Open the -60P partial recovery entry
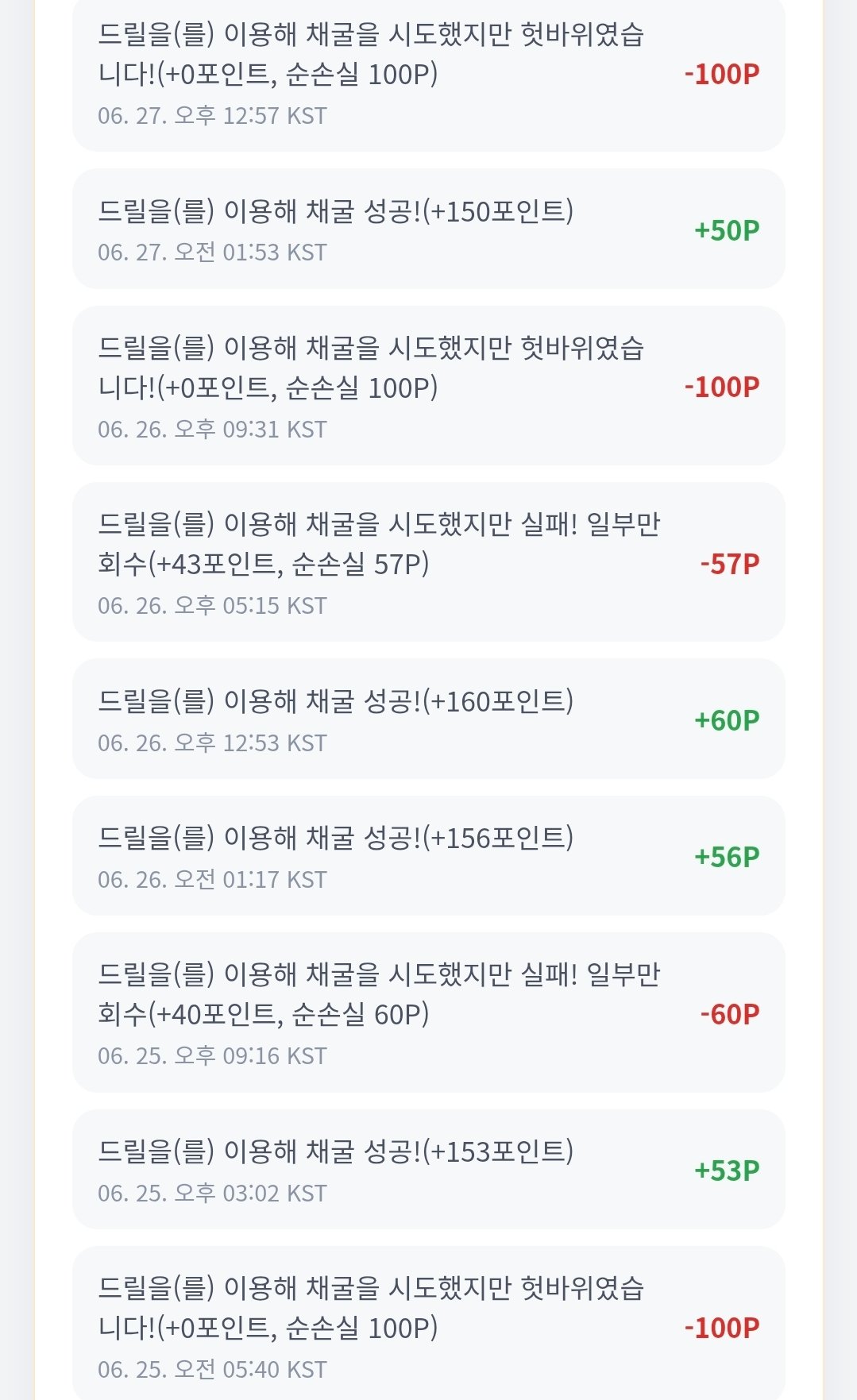Viewport: 857px width, 1400px height. coord(428,1012)
